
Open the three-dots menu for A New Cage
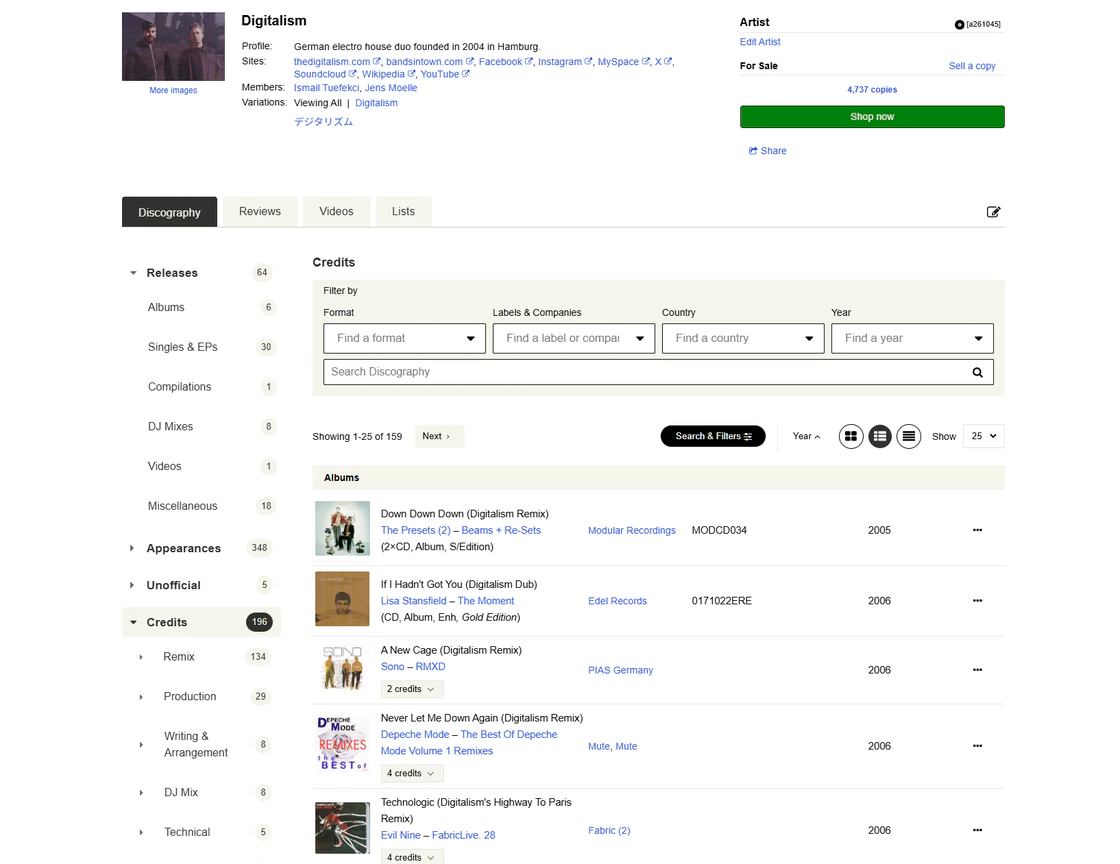pyautogui.click(x=977, y=670)
